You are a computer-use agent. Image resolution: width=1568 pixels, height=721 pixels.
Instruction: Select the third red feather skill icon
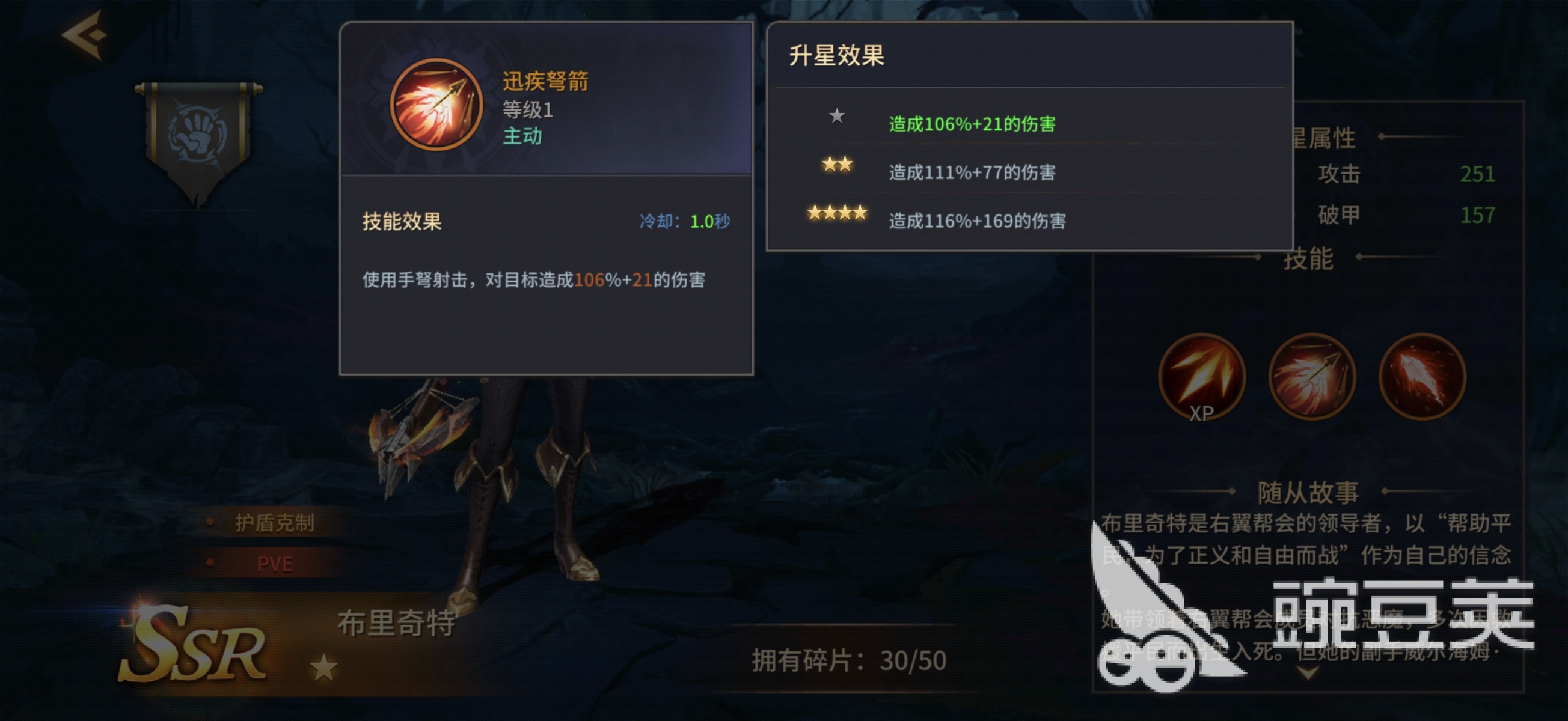click(x=1422, y=377)
